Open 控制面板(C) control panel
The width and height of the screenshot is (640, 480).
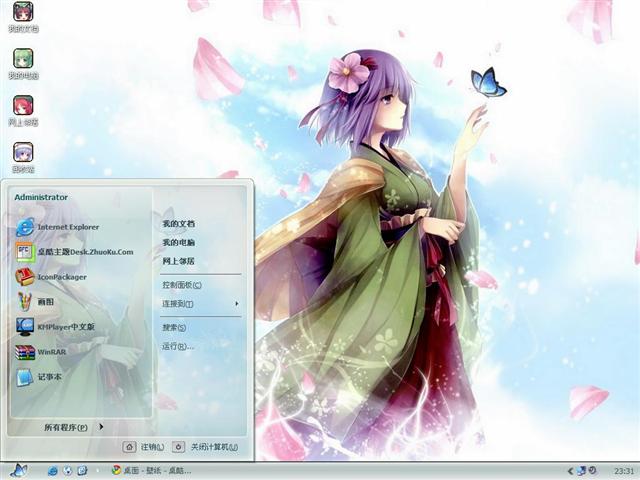182,285
